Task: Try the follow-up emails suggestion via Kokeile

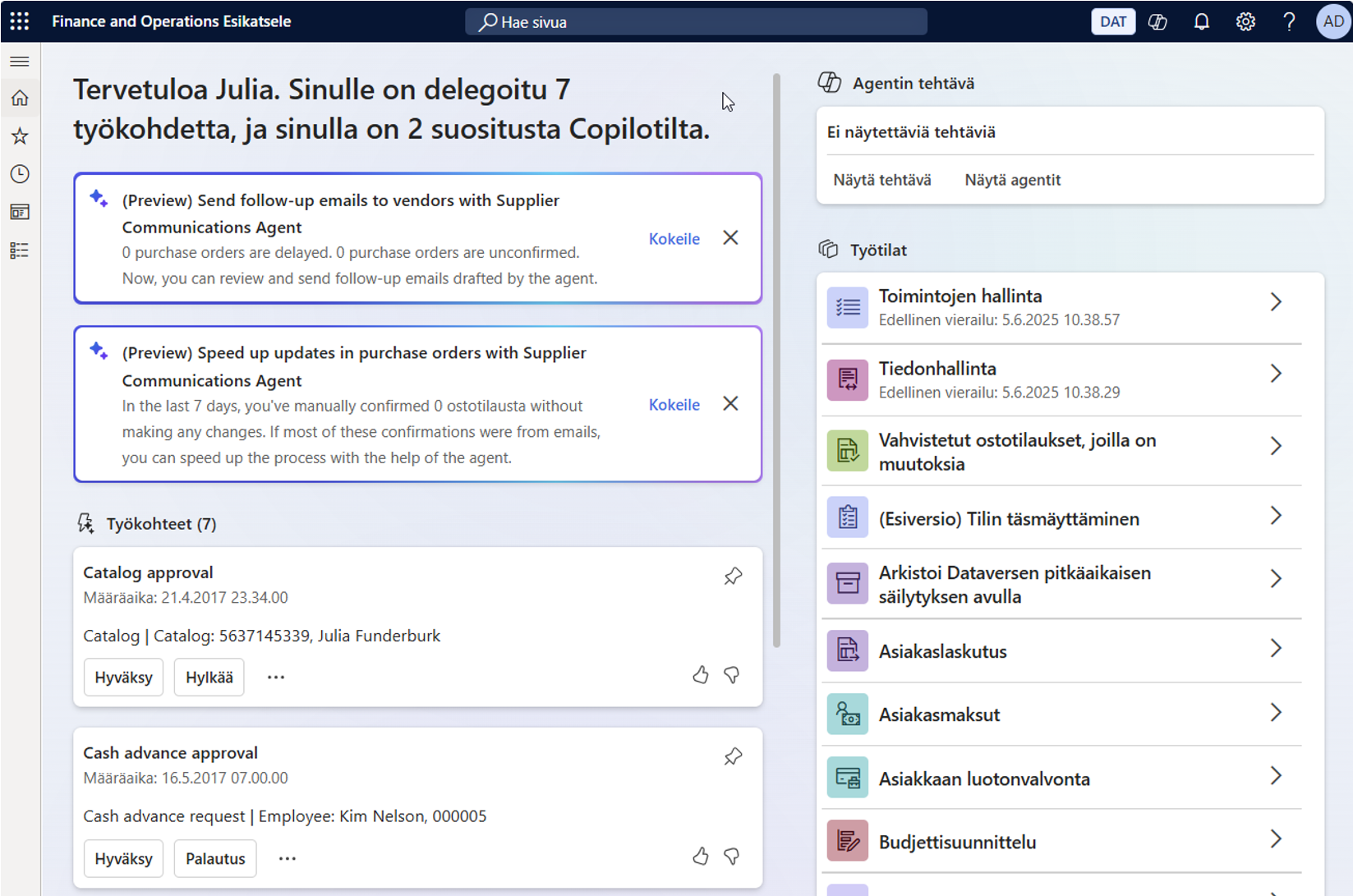Action: (674, 239)
